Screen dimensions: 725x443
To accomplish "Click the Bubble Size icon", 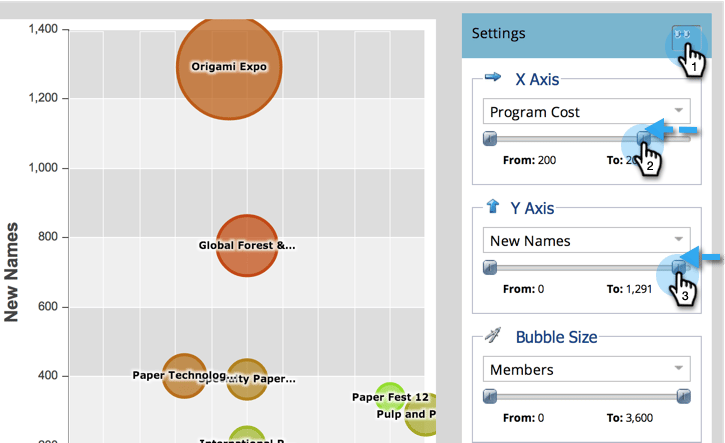I will pyautogui.click(x=493, y=337).
